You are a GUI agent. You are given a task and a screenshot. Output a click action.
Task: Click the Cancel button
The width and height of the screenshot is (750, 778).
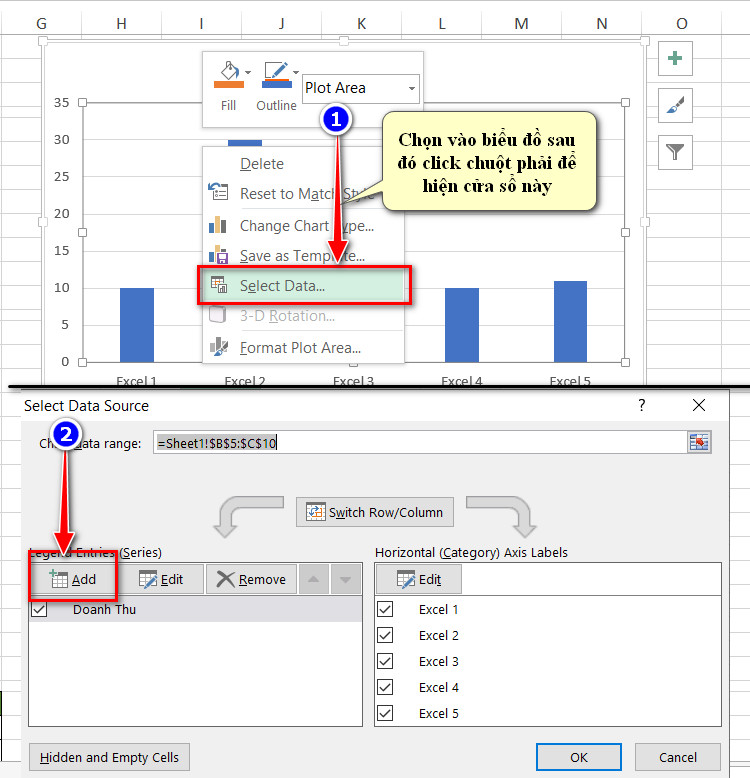point(678,757)
